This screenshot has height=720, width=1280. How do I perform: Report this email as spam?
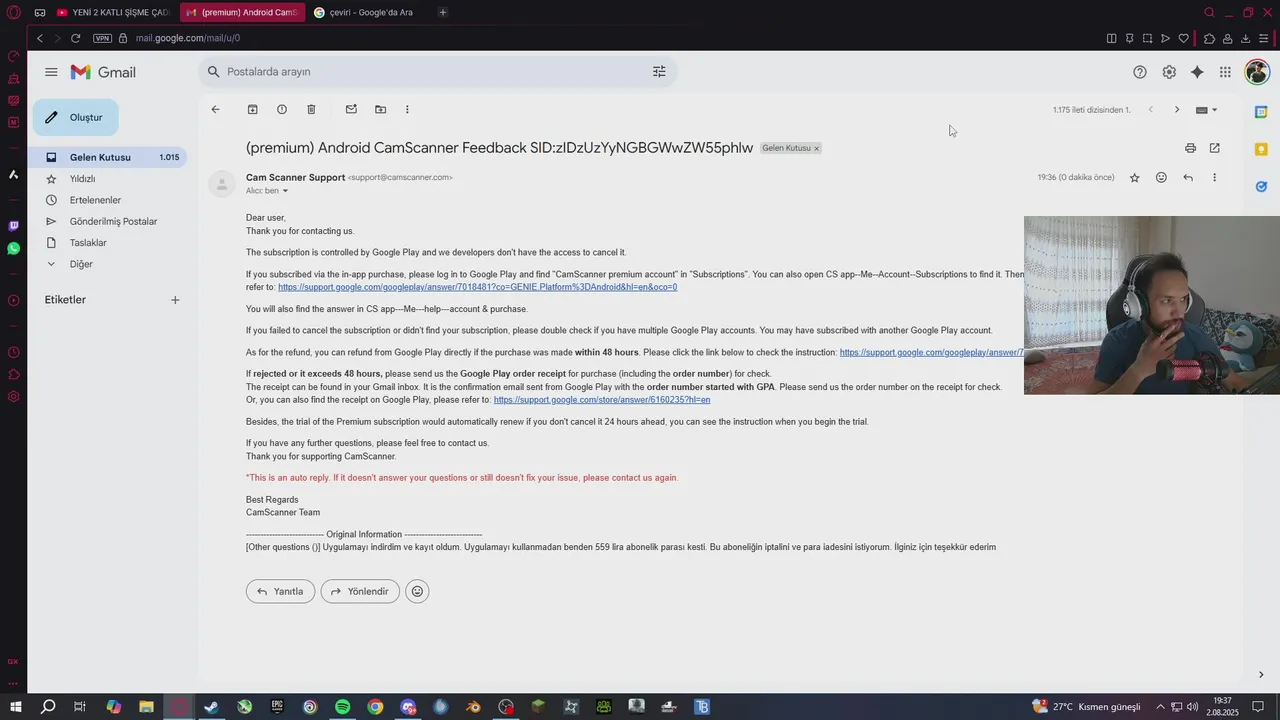pyautogui.click(x=282, y=109)
